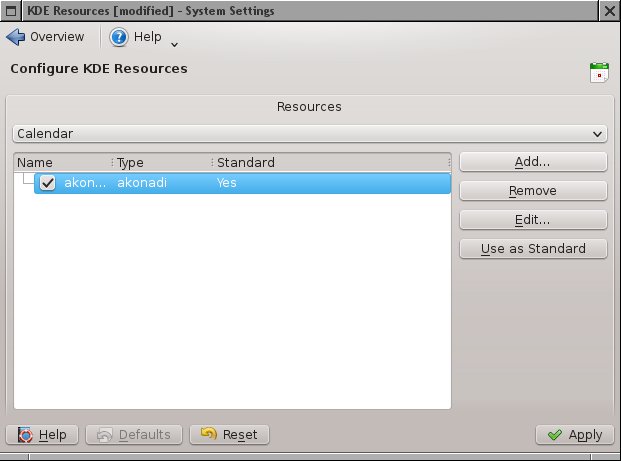This screenshot has height=461, width=621.
Task: Remove the selected resource
Action: tap(533, 191)
